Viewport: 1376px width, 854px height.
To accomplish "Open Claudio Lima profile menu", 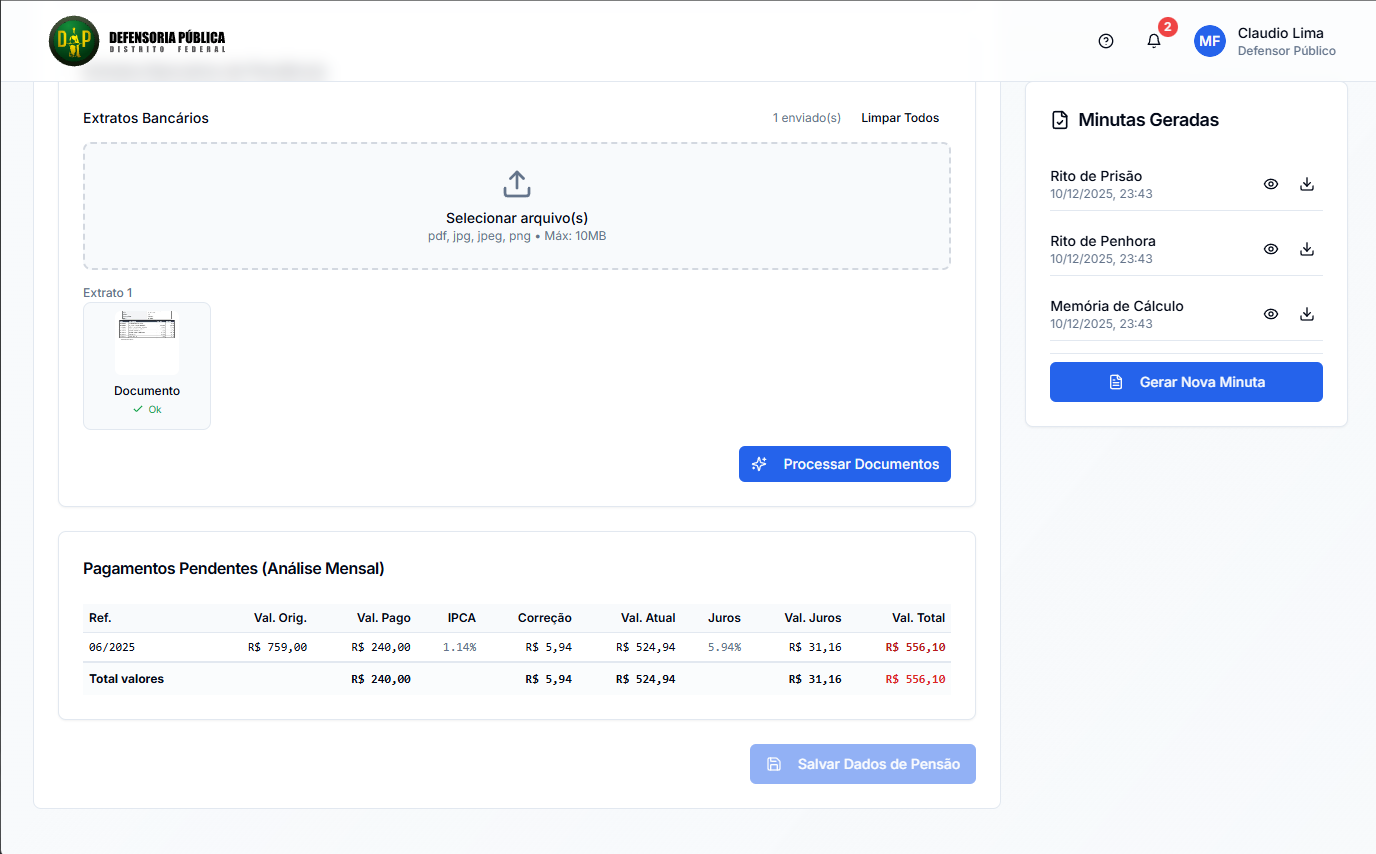I will coord(1285,41).
